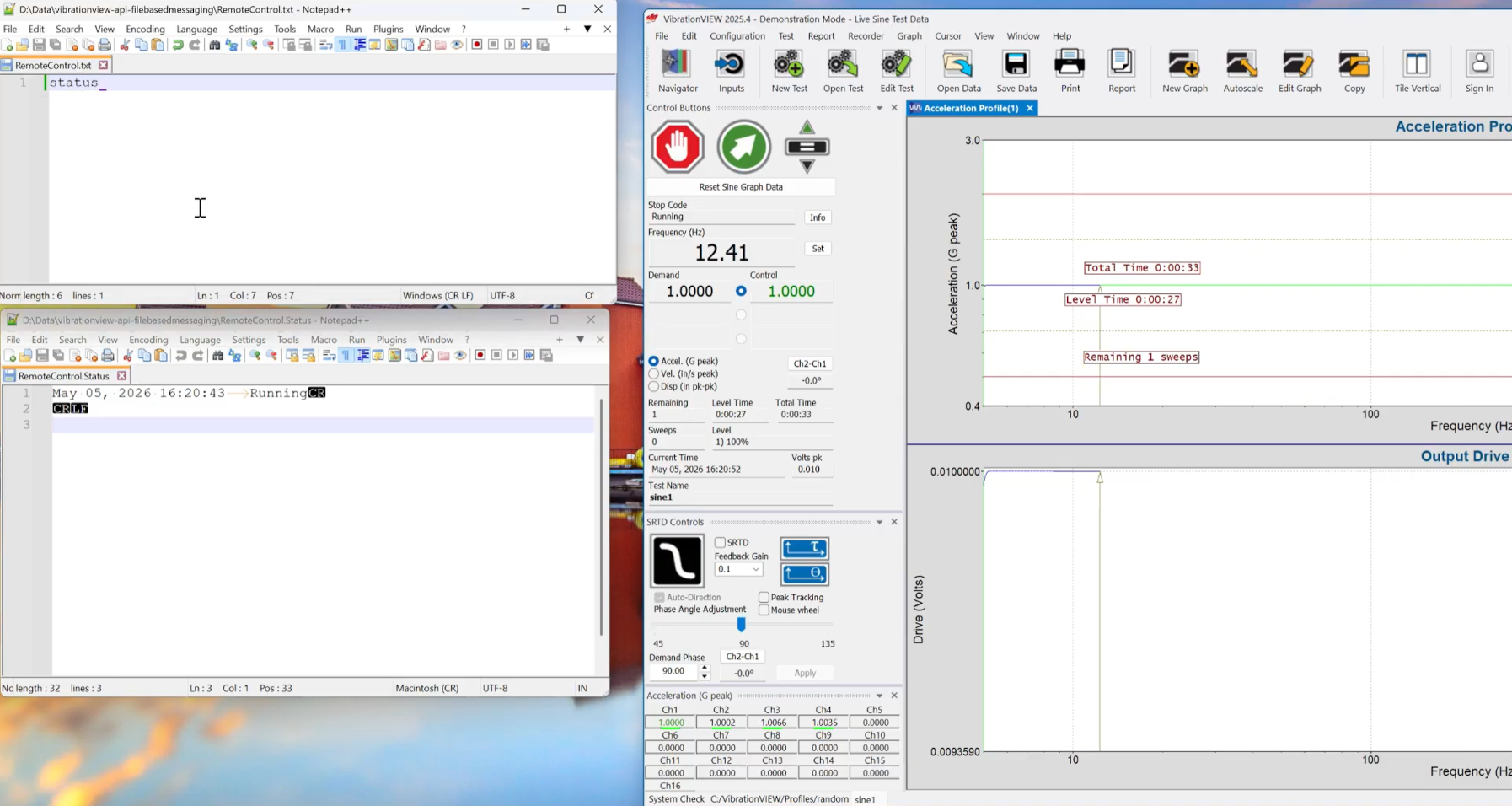
Task: Select Vel. (in/s peak) radio button
Action: coord(653,373)
